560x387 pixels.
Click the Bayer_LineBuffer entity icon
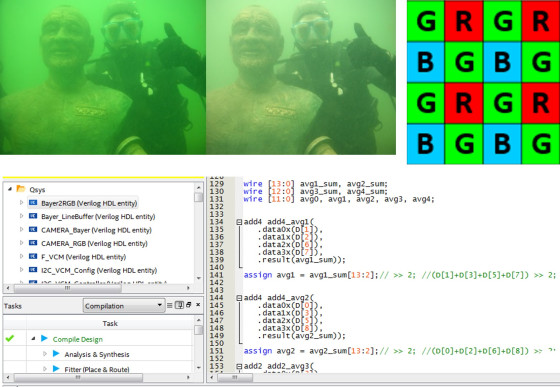[33, 216]
